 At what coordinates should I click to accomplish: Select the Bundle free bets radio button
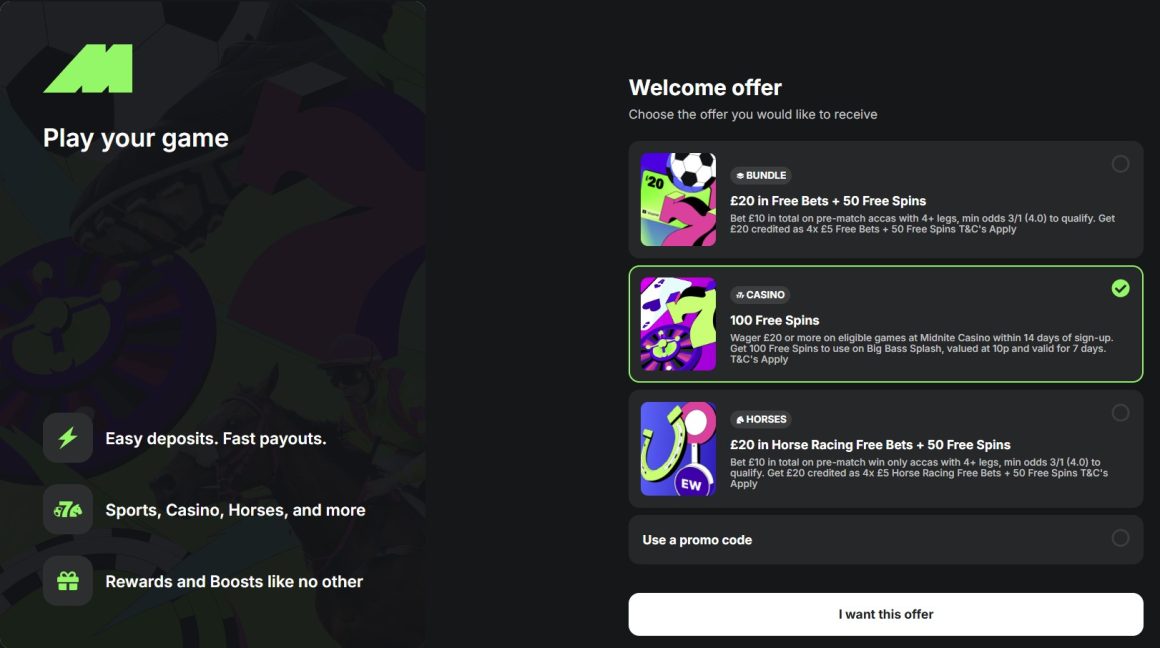point(1120,164)
